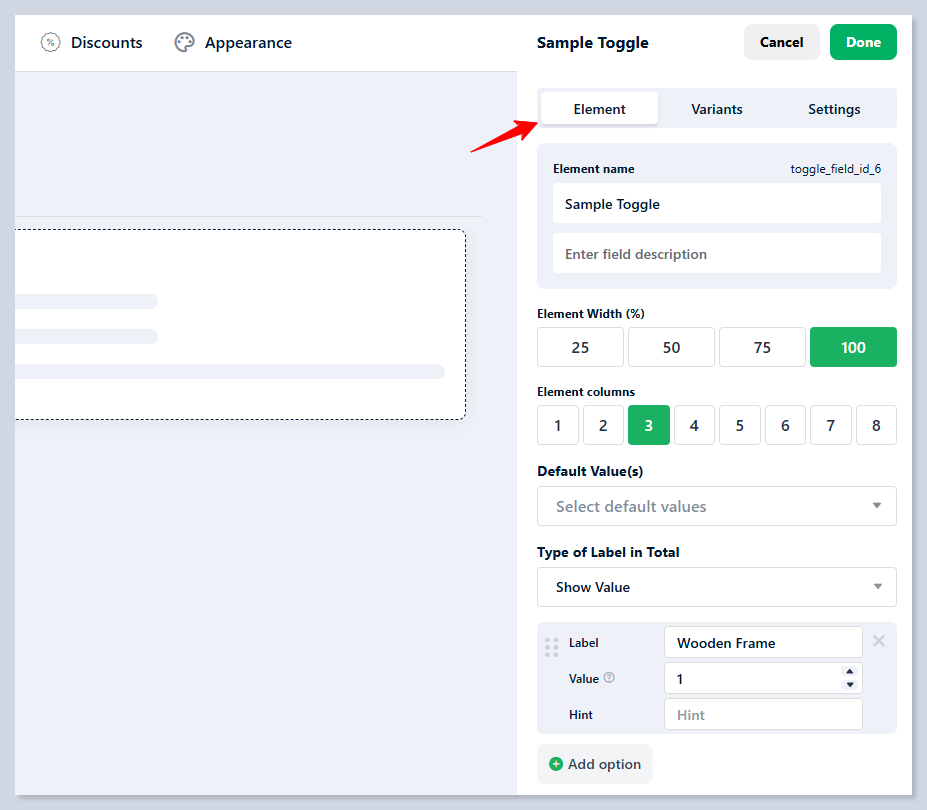Set Element Width to 75
Viewport: 927px width, 810px height.
(762, 347)
